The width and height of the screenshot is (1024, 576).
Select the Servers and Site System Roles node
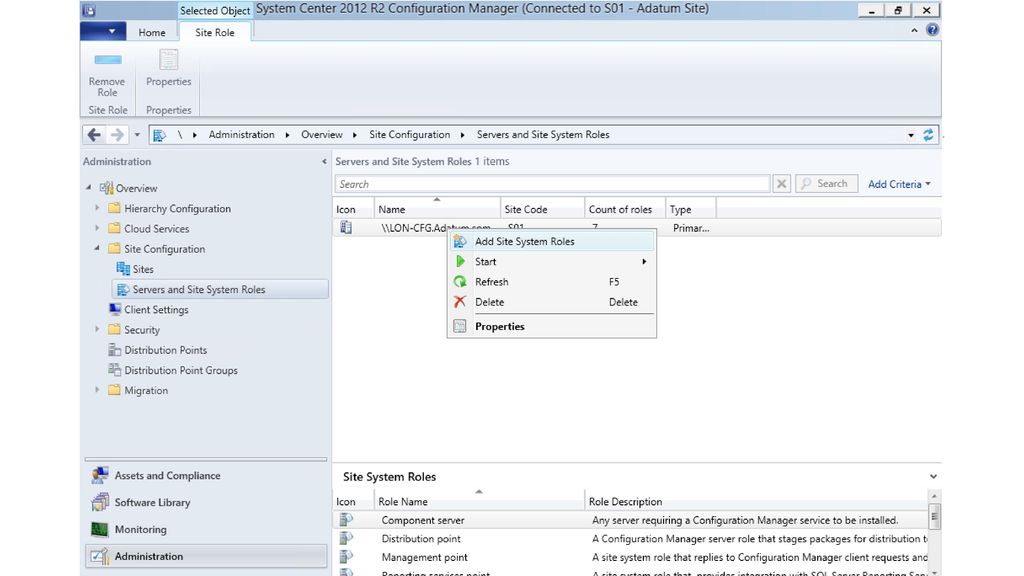point(220,289)
